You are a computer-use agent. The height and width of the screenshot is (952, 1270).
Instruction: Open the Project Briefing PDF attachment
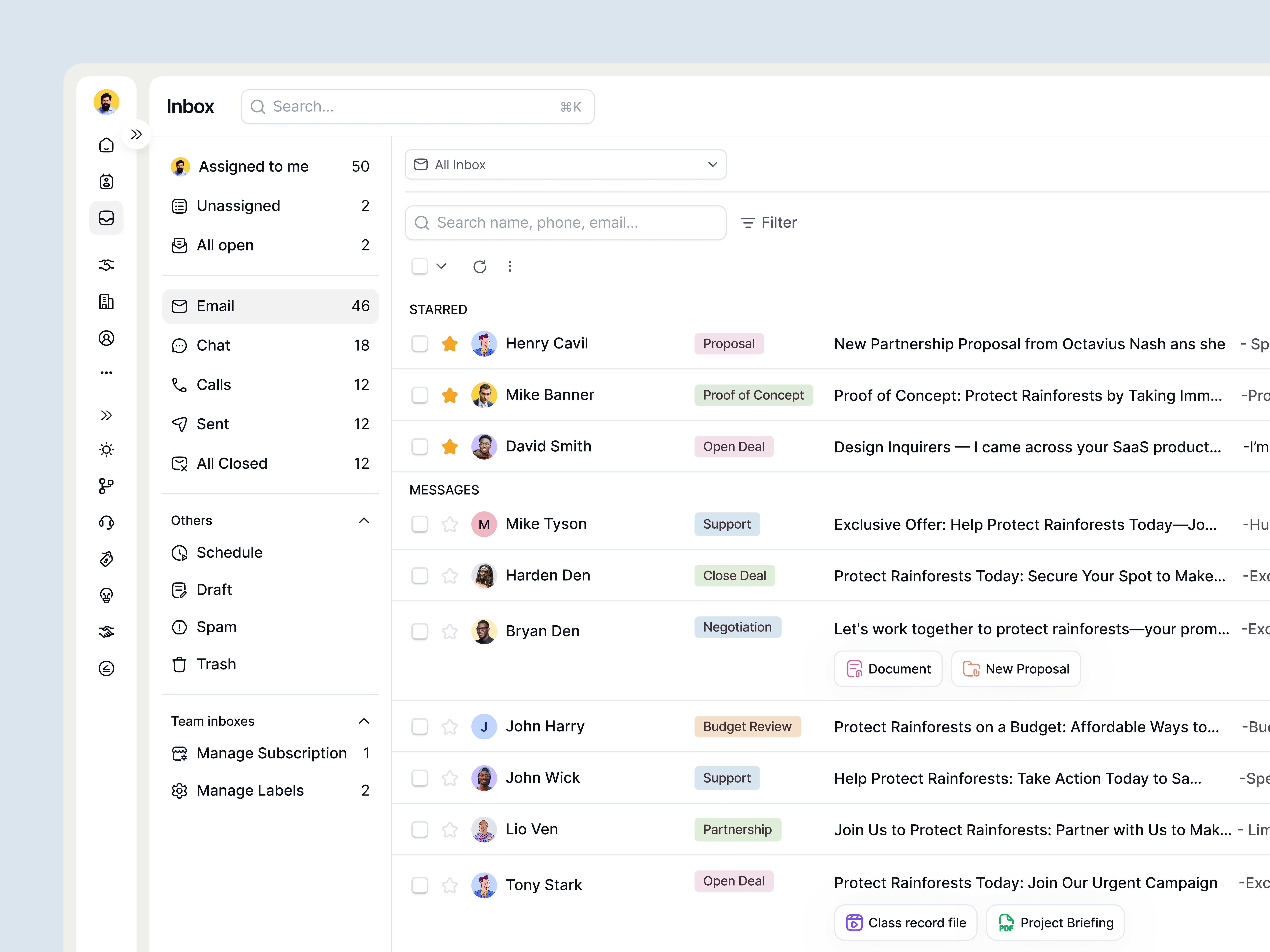(x=1055, y=923)
